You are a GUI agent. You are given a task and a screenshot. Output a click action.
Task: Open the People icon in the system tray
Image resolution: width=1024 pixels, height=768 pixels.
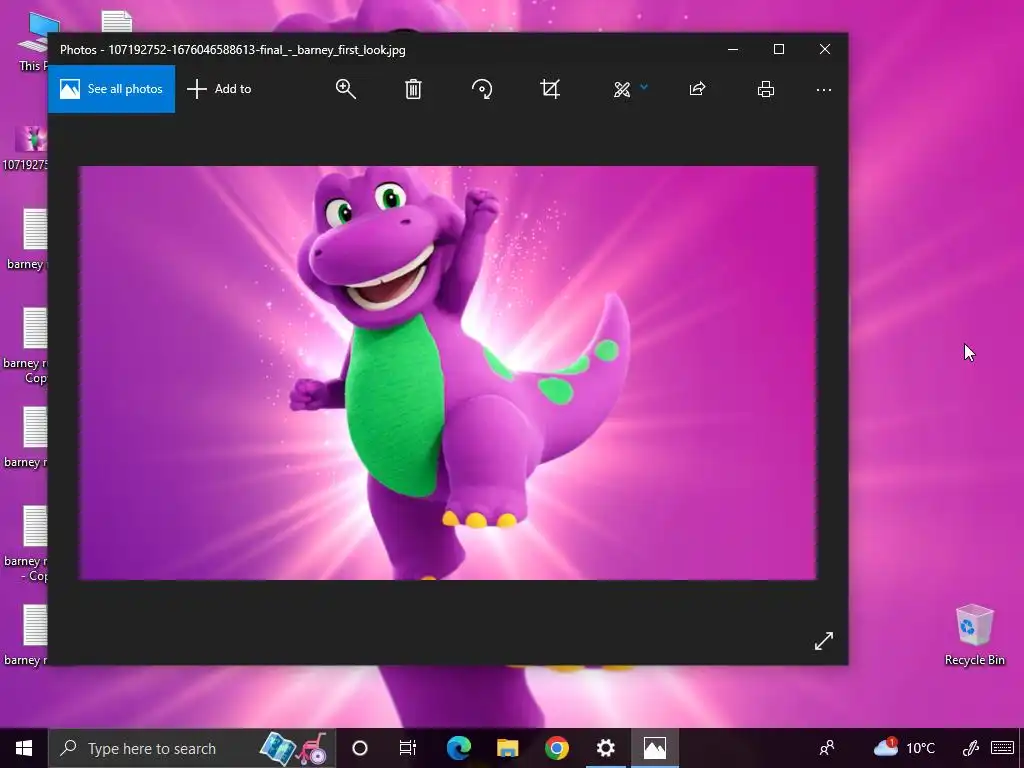(827, 748)
